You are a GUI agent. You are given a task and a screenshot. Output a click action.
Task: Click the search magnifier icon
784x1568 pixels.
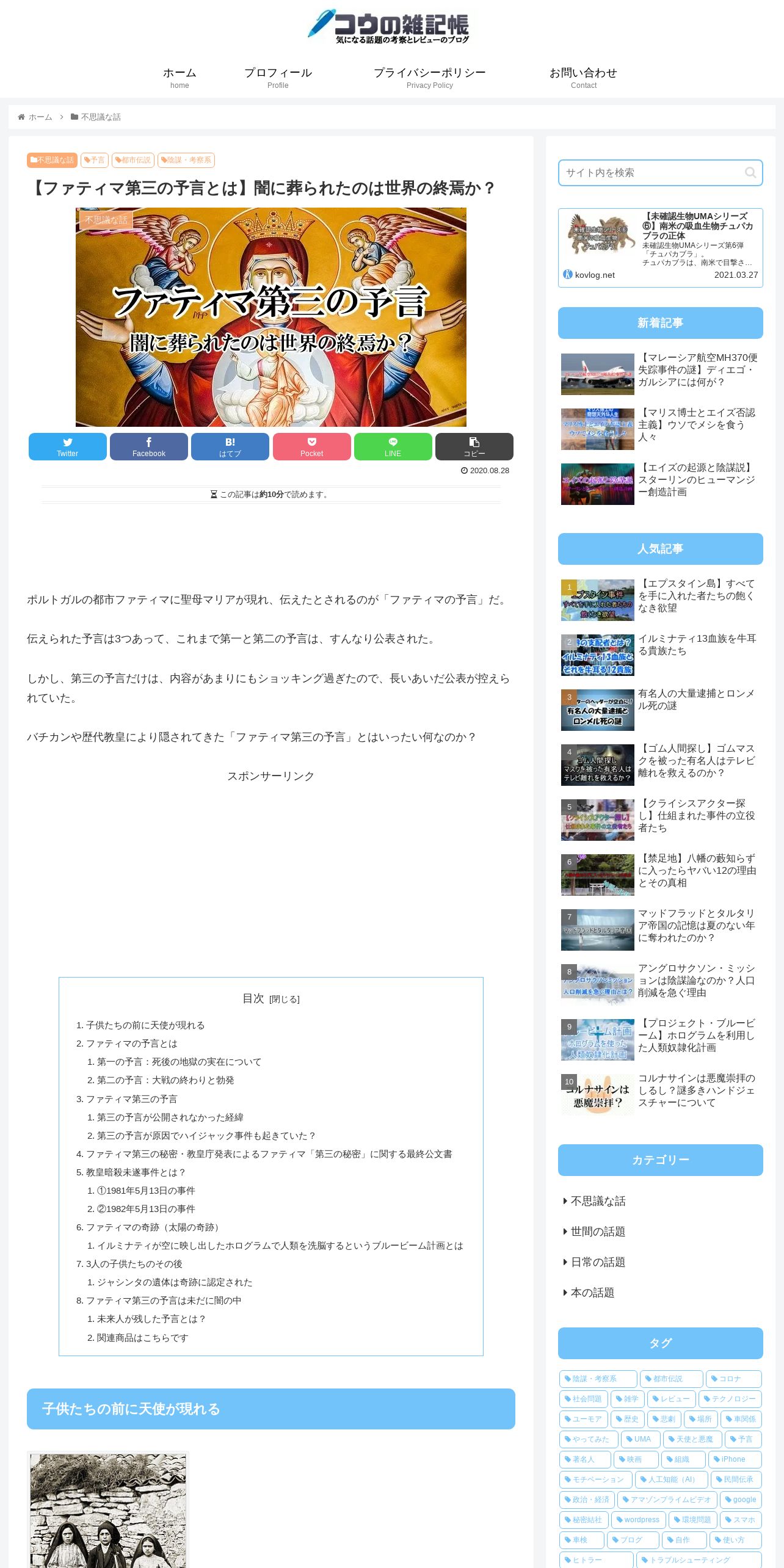tap(750, 173)
